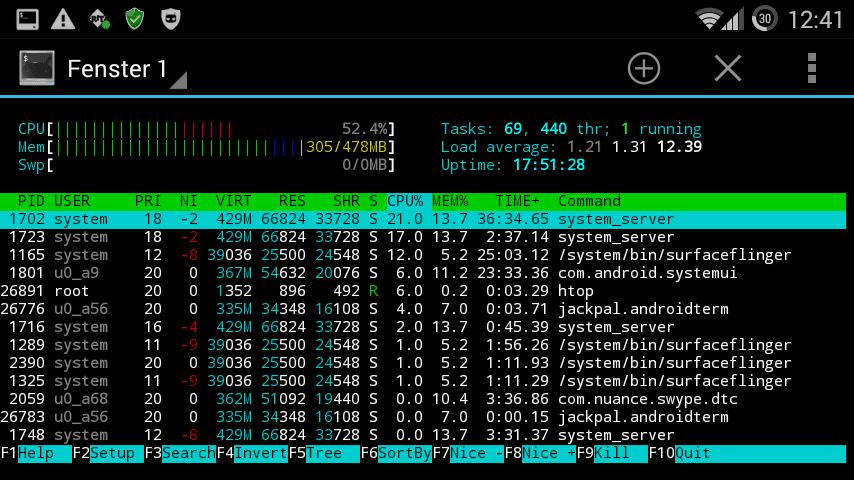Image resolution: width=854 pixels, height=480 pixels.
Task: Select process row PID 2390 surfaceflinger
Action: [423, 363]
